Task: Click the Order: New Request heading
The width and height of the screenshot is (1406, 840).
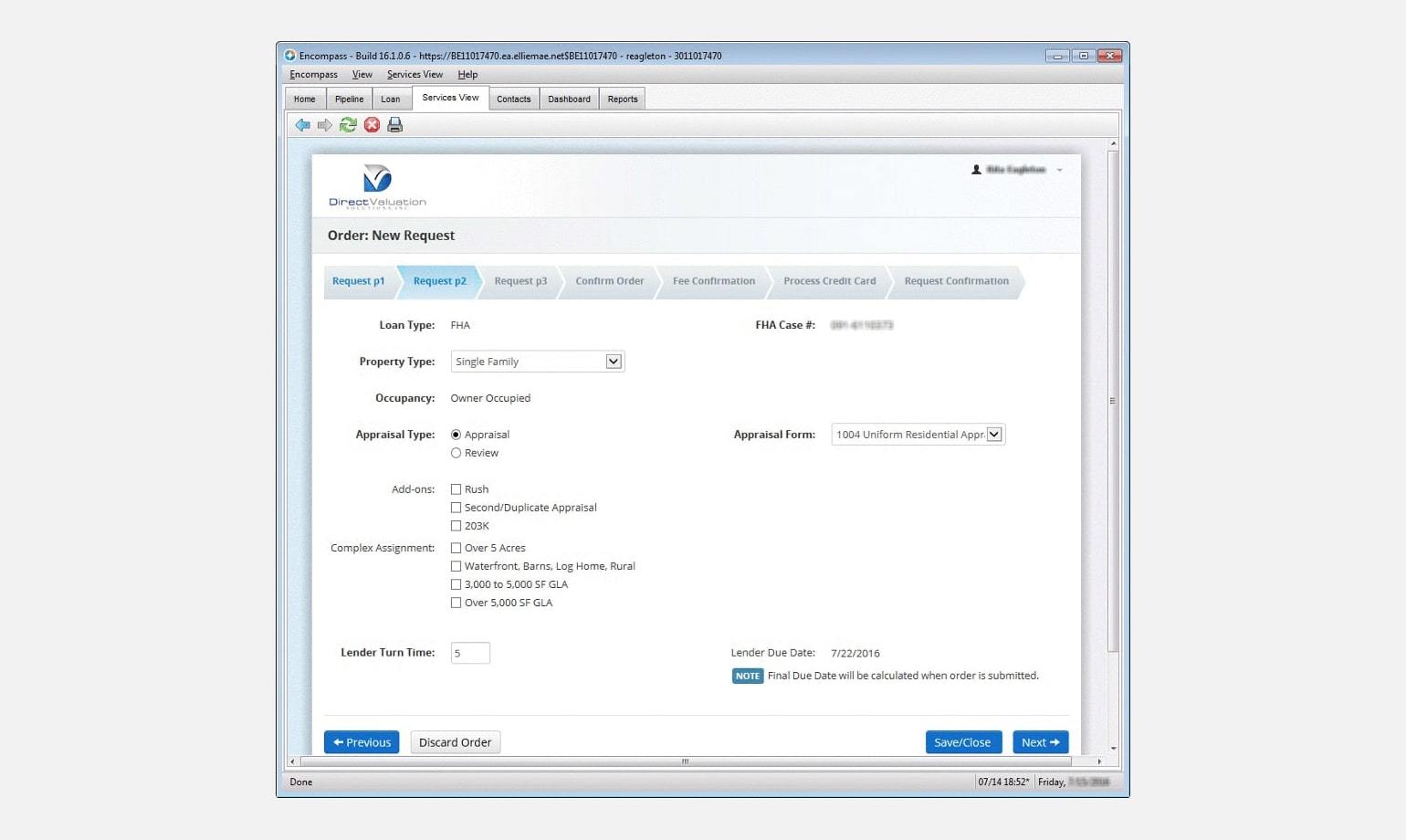Action: pyautogui.click(x=391, y=236)
